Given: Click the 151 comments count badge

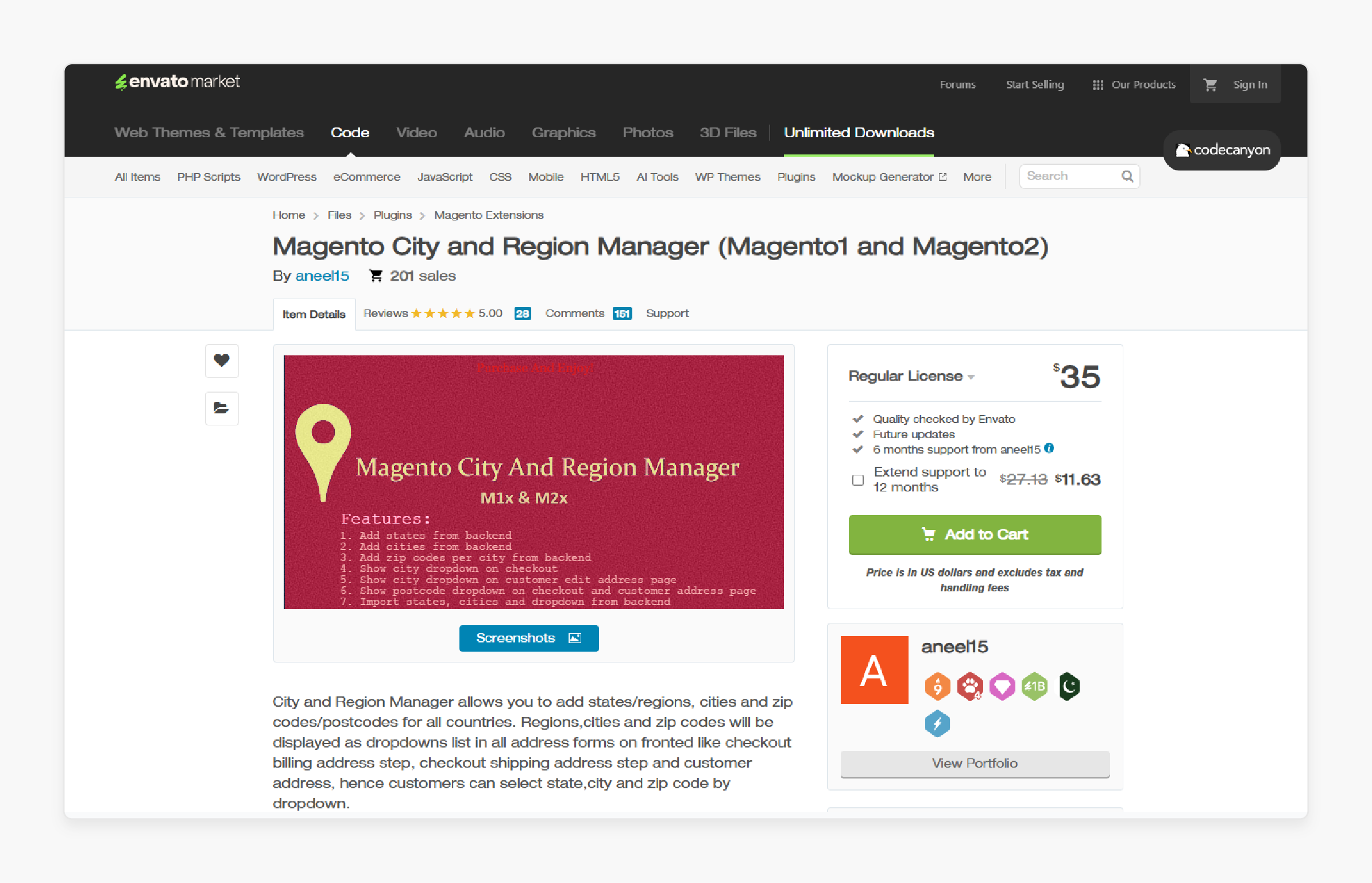Looking at the screenshot, I should pyautogui.click(x=622, y=313).
